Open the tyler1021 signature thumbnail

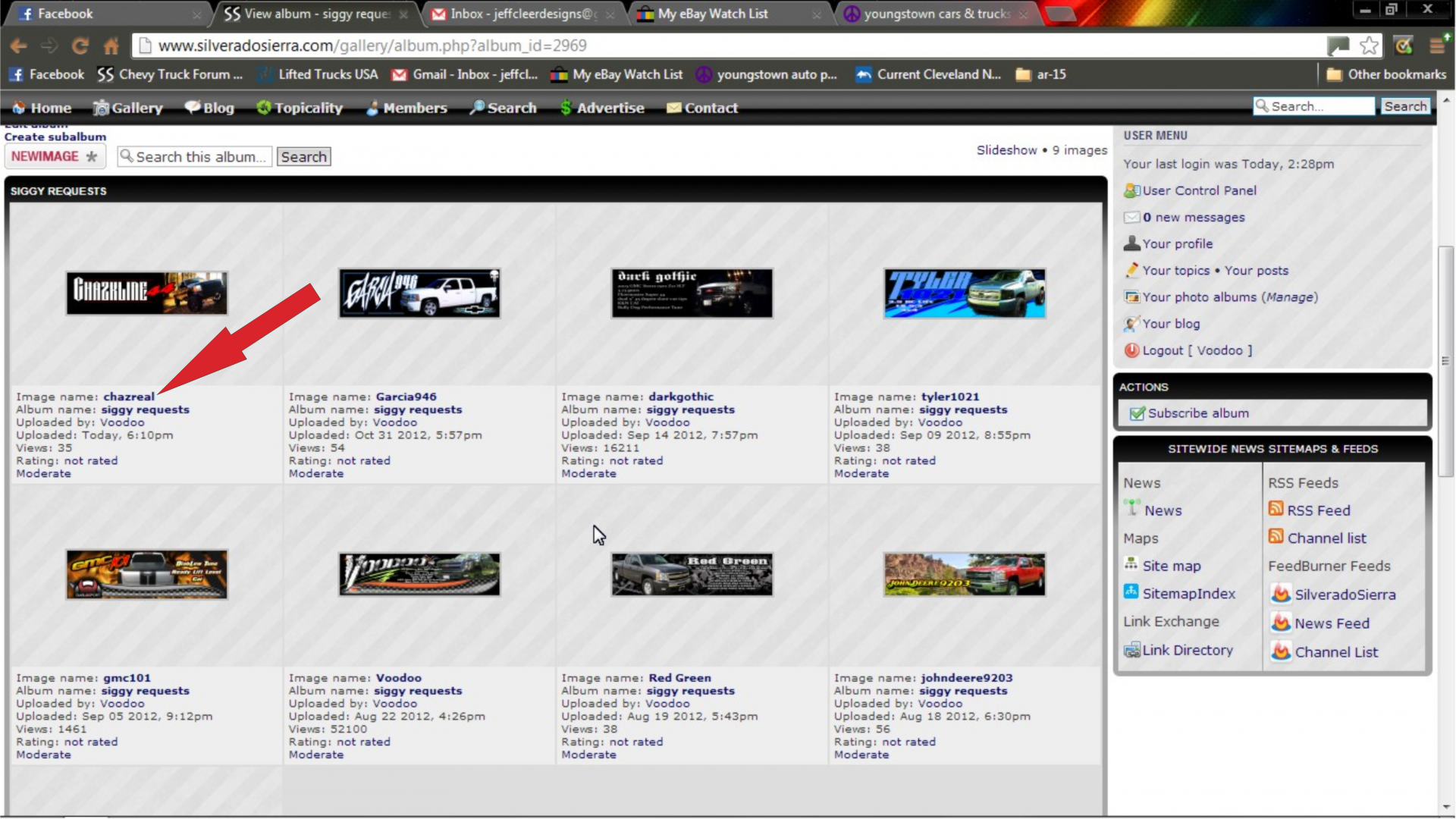pos(965,293)
